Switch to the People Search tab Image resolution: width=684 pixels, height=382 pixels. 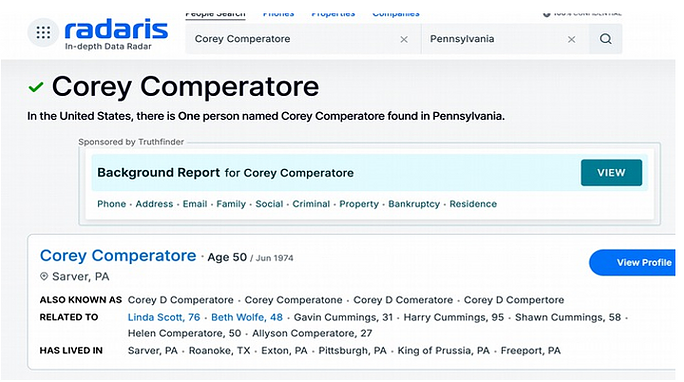[x=215, y=14]
